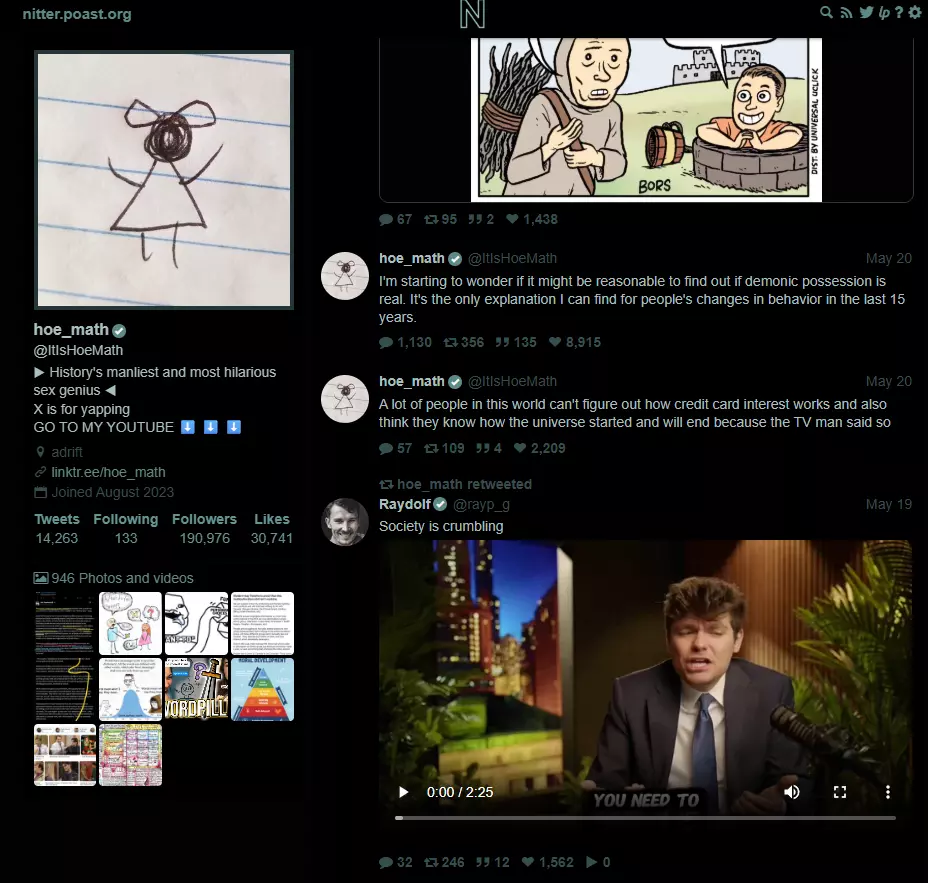The height and width of the screenshot is (883, 928).
Task: Open the @ItIsHoeMath handle under the profile name
Action: tap(78, 350)
